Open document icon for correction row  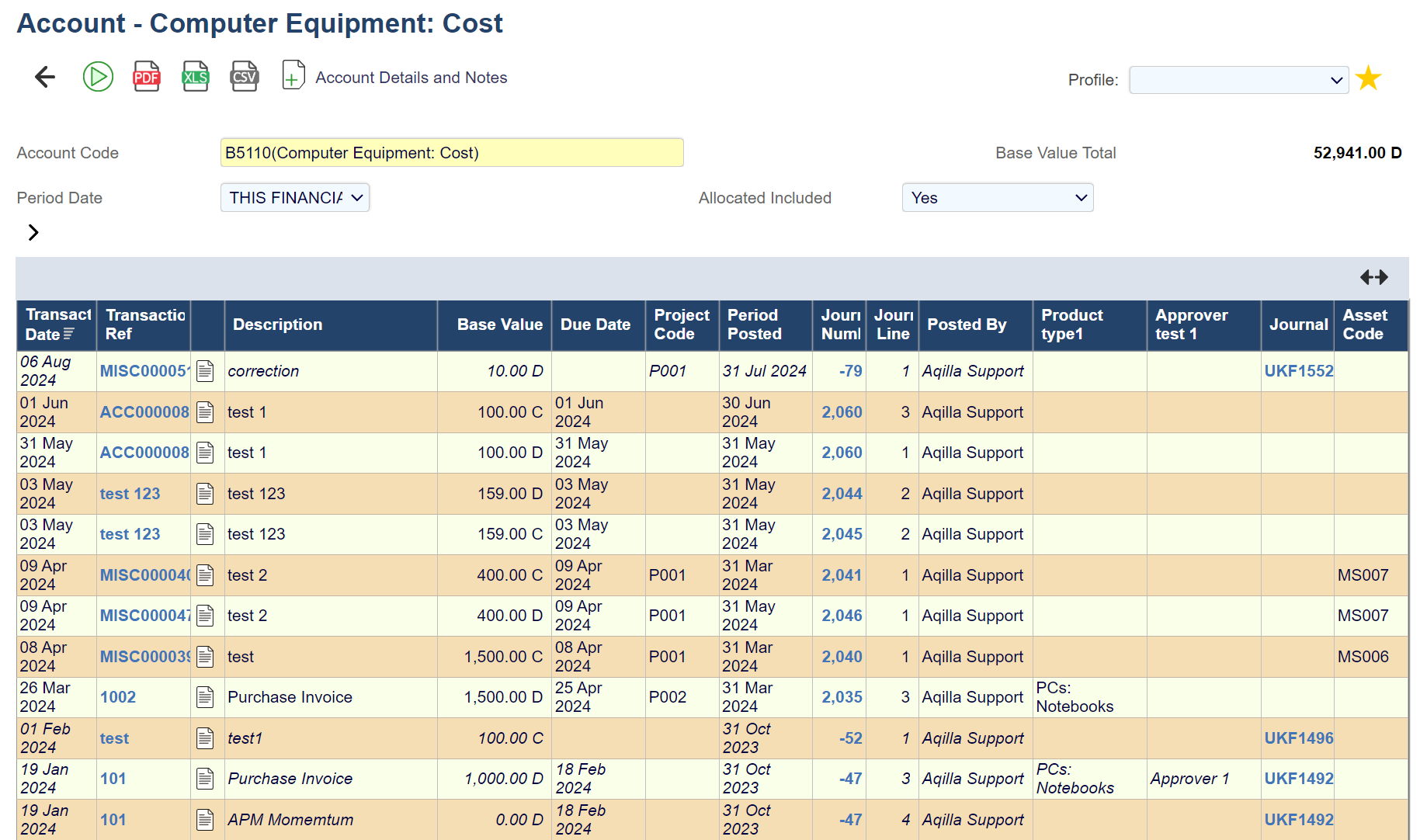pyautogui.click(x=205, y=371)
